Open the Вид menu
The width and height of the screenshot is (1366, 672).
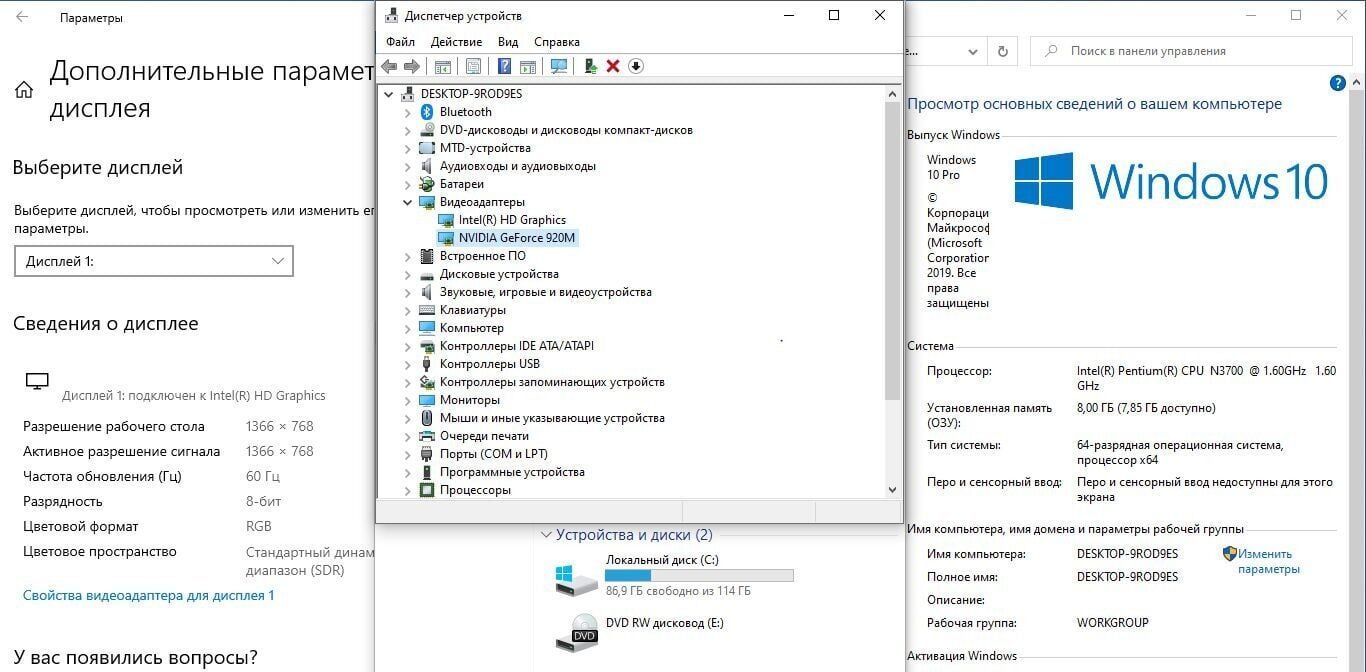pyautogui.click(x=508, y=42)
